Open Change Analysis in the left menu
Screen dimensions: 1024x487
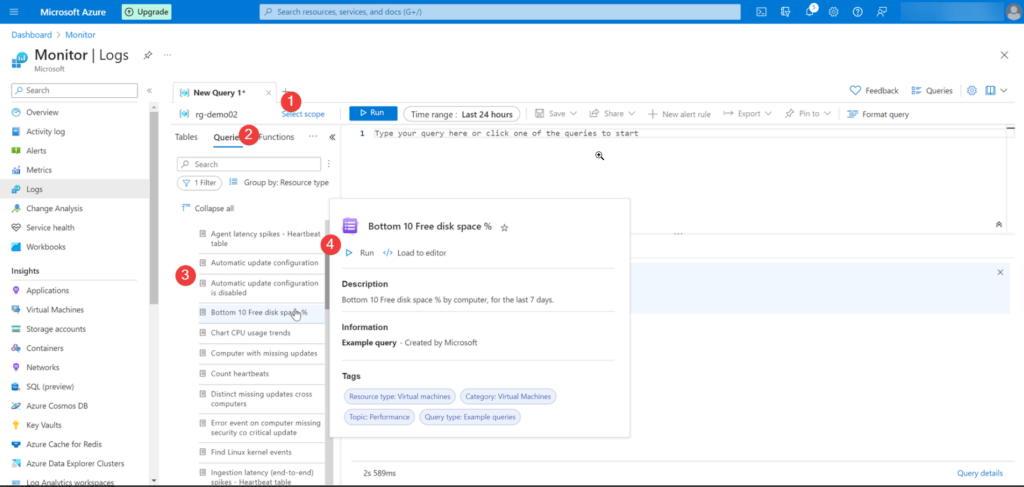point(54,208)
